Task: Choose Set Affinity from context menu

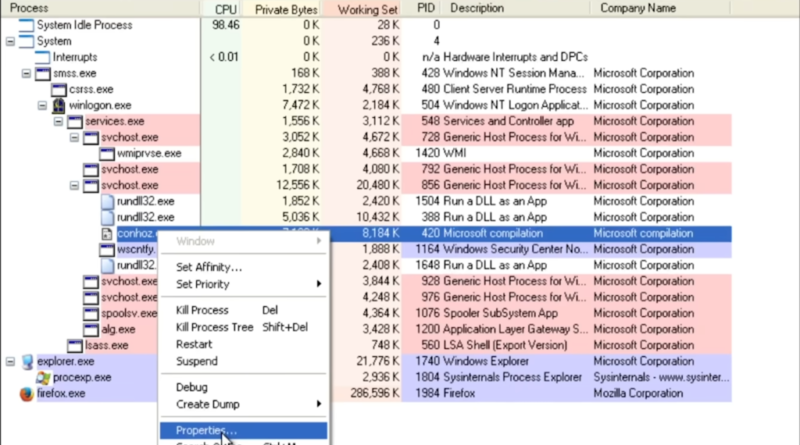Action: (243, 267)
